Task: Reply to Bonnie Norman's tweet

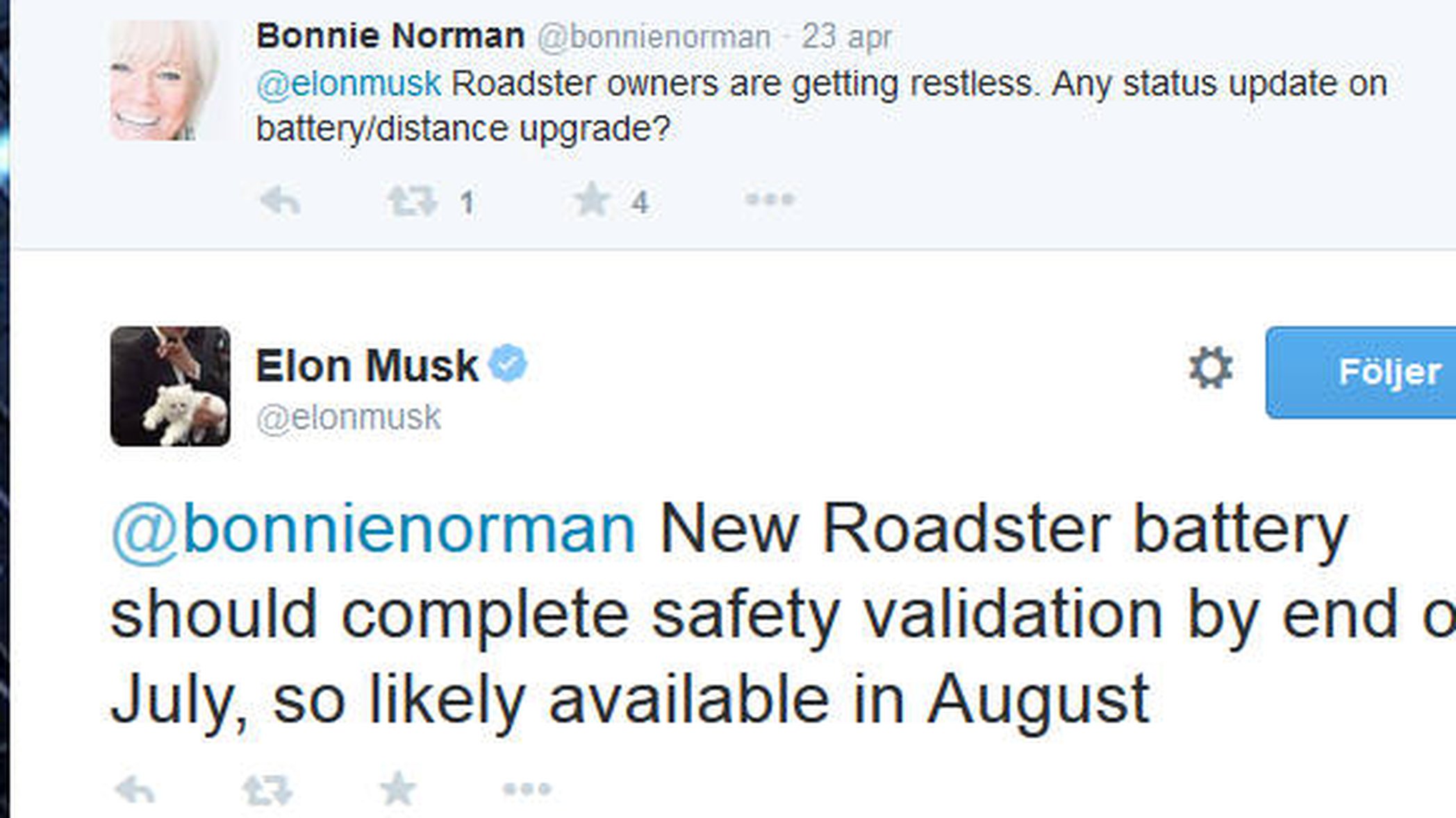Action: coord(280,201)
